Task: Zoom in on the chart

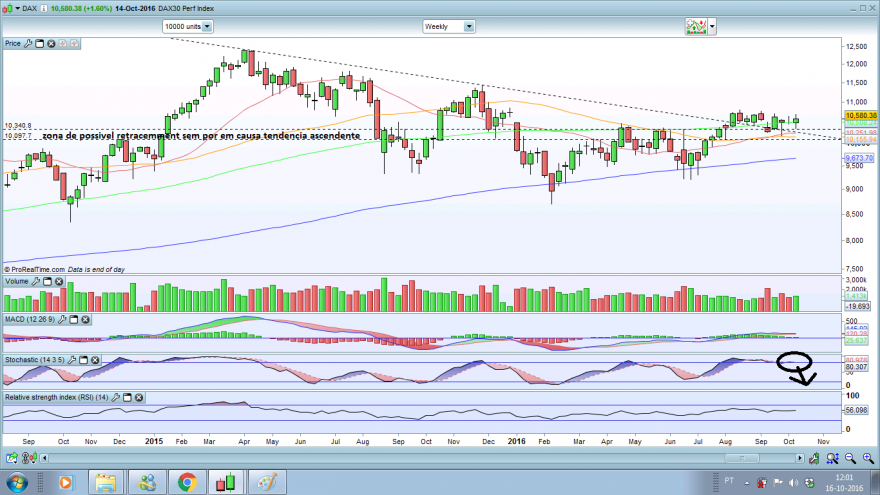Action: (868, 459)
